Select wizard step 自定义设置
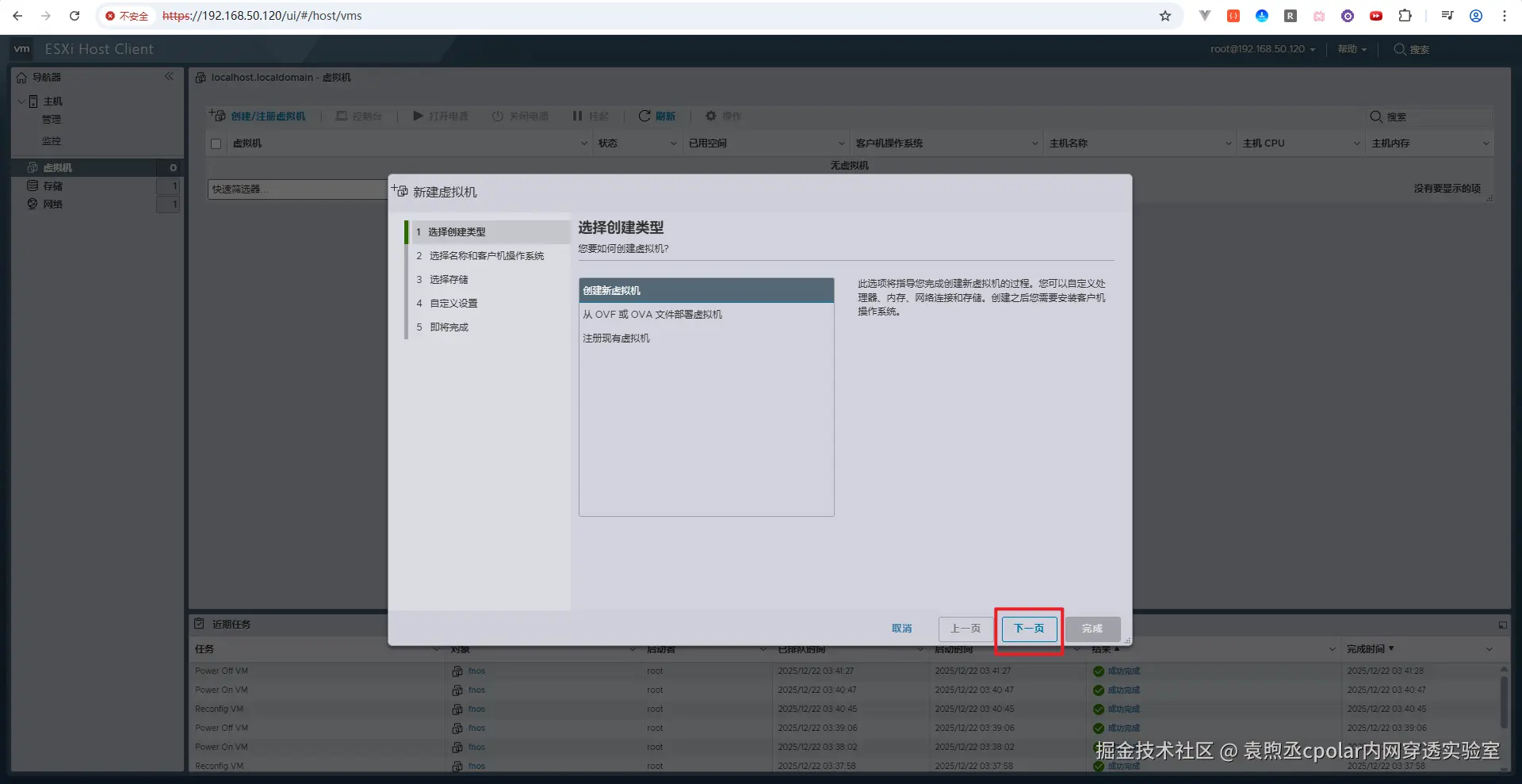Image resolution: width=1522 pixels, height=784 pixels. coord(489,304)
